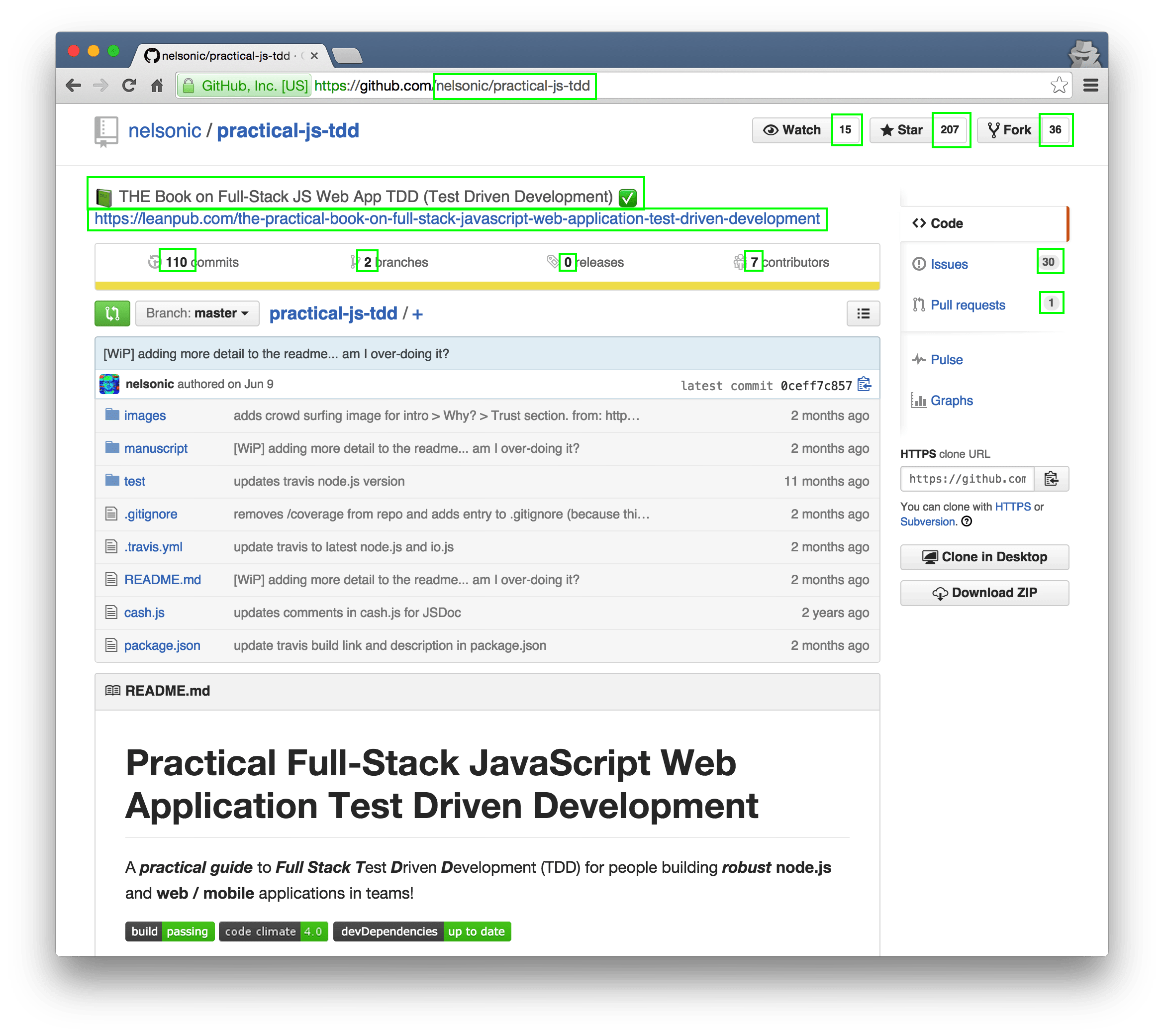The width and height of the screenshot is (1164, 1036).
Task: Click the .gitignore file icon
Action: point(111,514)
